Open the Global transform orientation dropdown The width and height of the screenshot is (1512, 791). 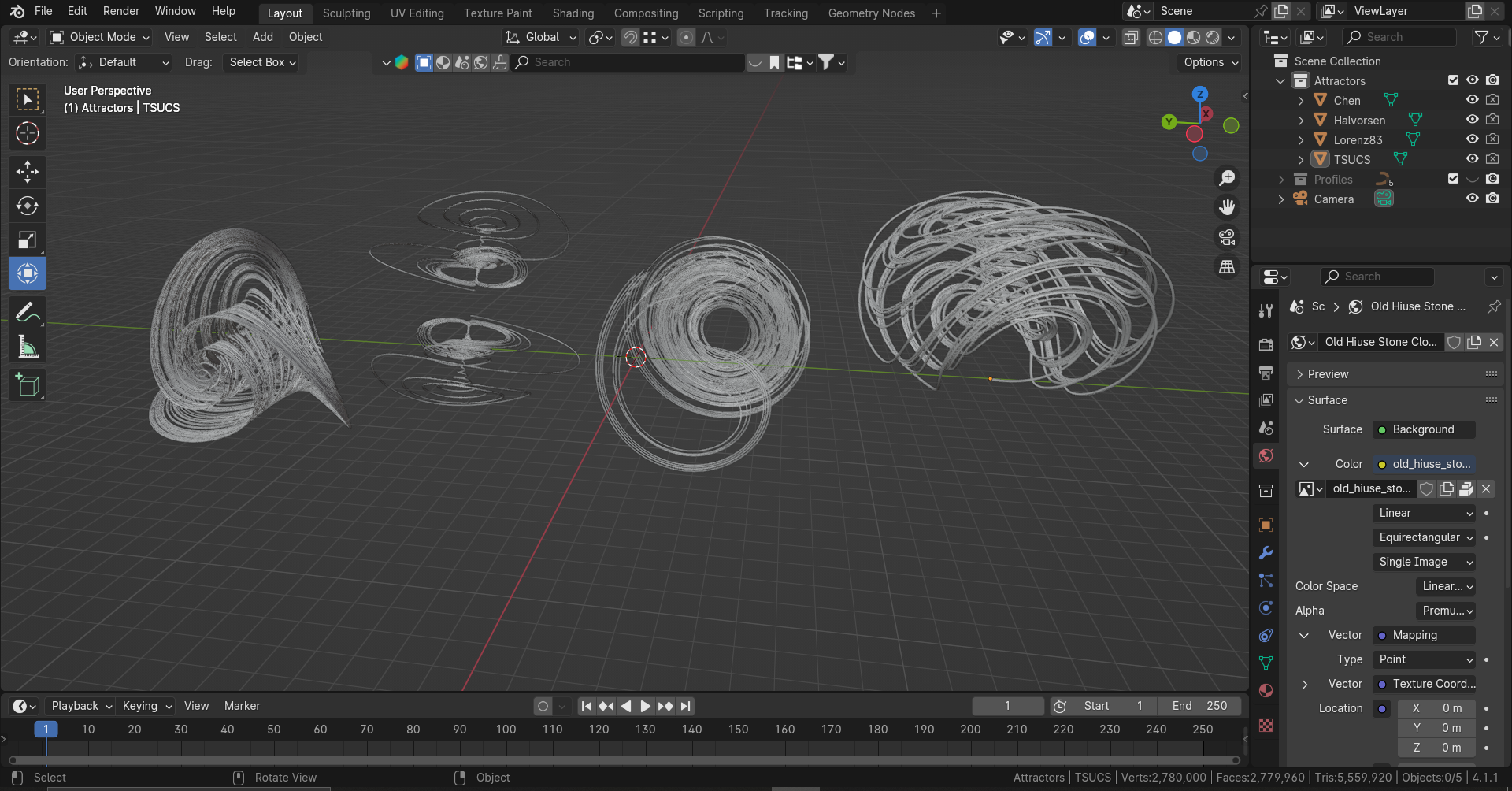point(539,37)
